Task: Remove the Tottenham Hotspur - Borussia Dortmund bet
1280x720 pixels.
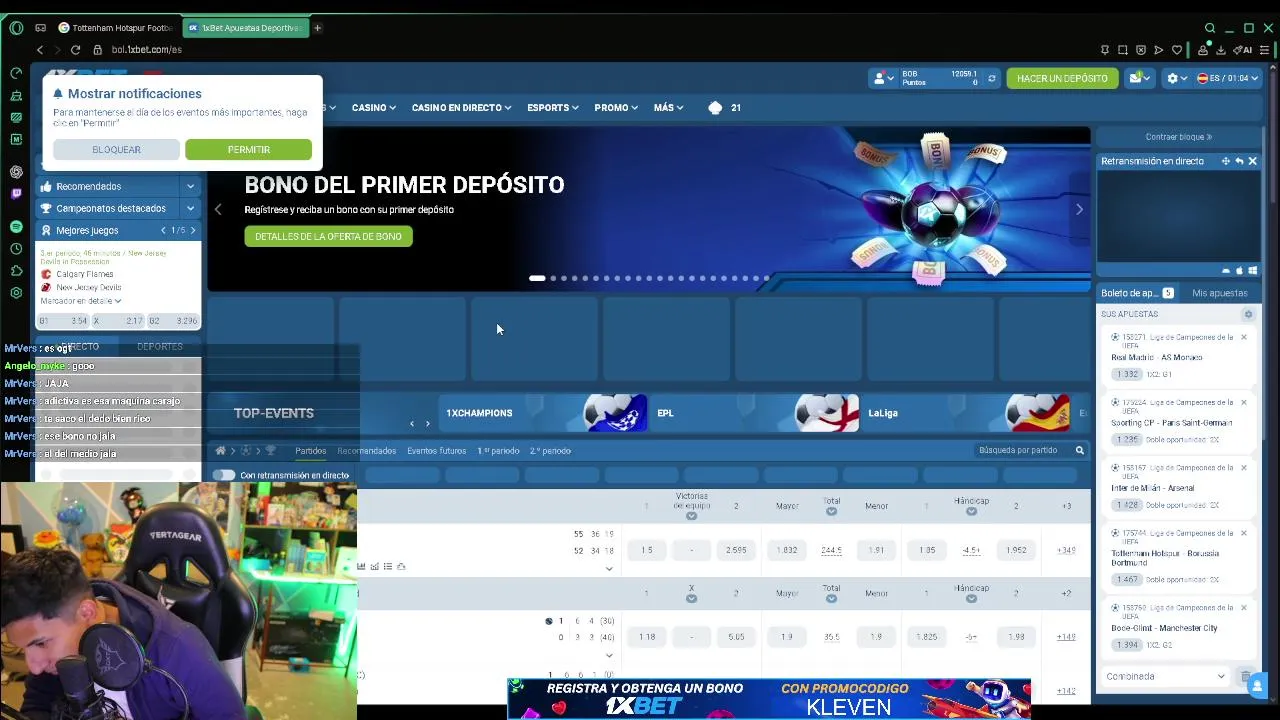Action: coord(1244,533)
